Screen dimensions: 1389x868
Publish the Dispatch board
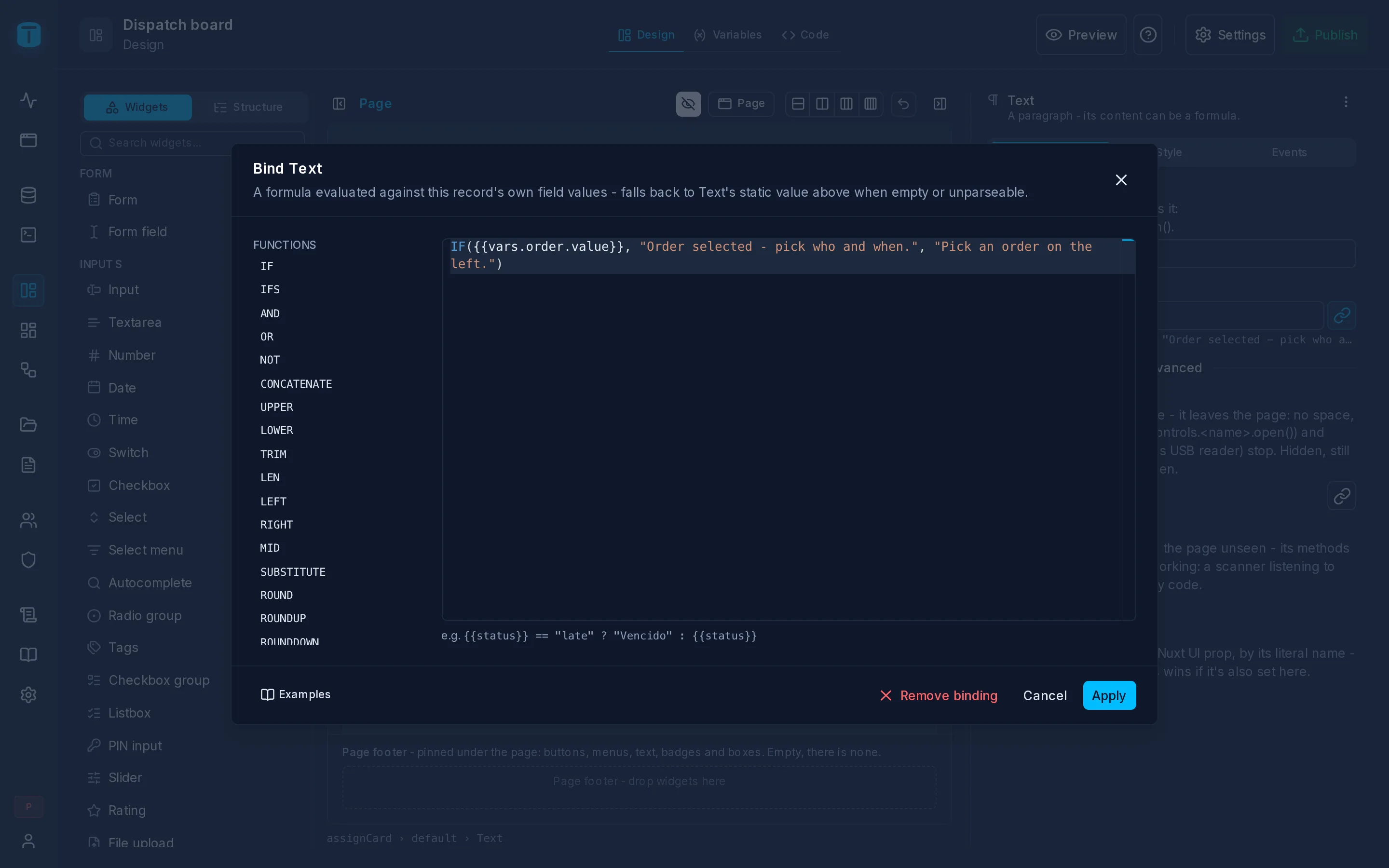[1325, 34]
